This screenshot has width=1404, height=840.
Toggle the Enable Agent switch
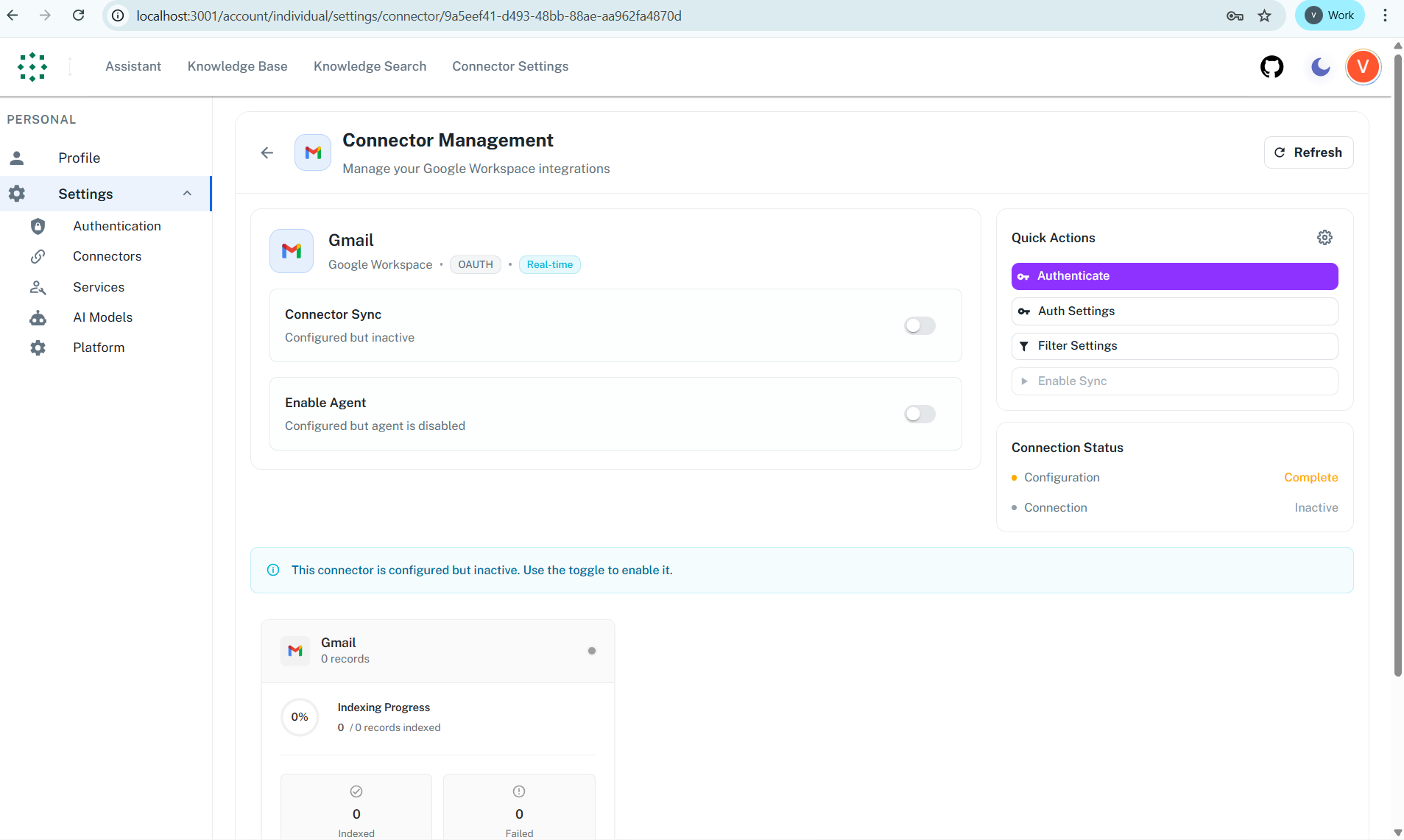[920, 414]
